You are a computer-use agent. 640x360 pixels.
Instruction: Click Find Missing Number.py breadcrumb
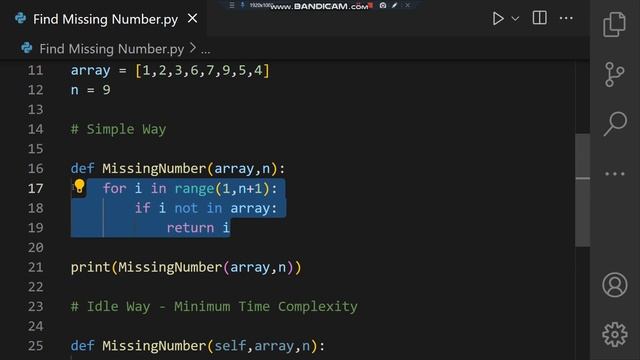(111, 49)
